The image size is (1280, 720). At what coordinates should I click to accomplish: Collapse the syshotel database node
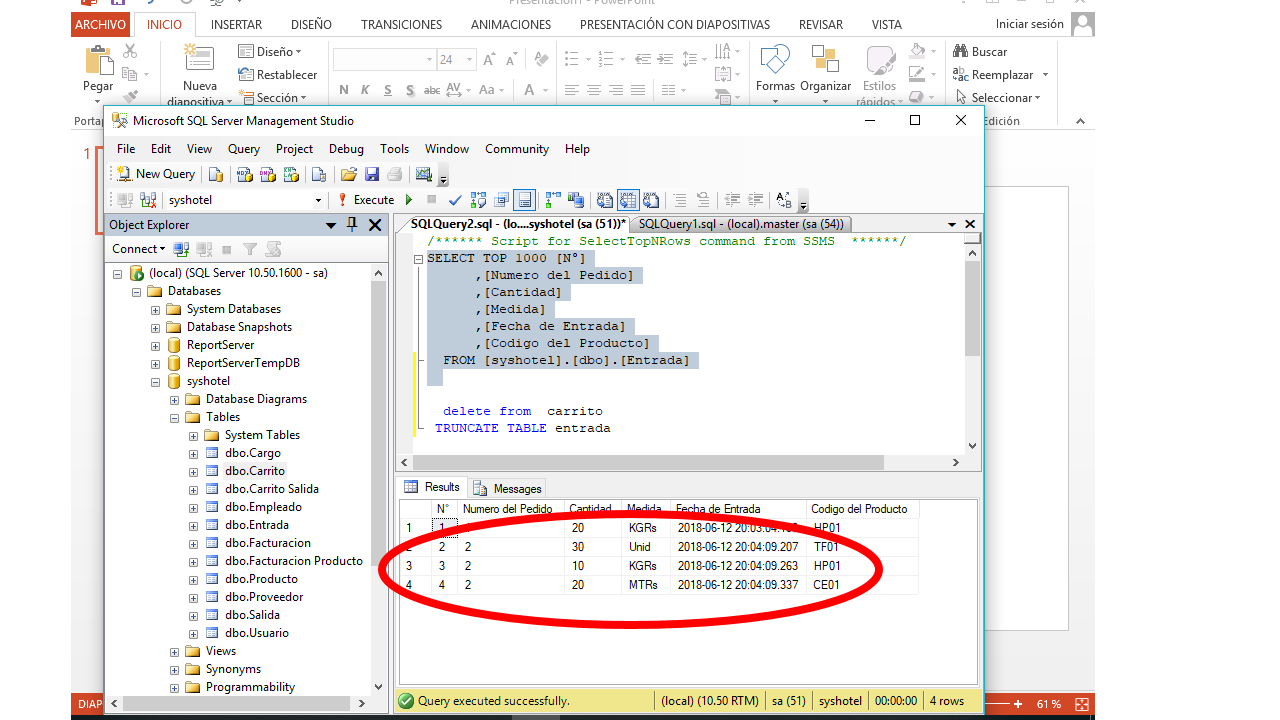point(156,381)
